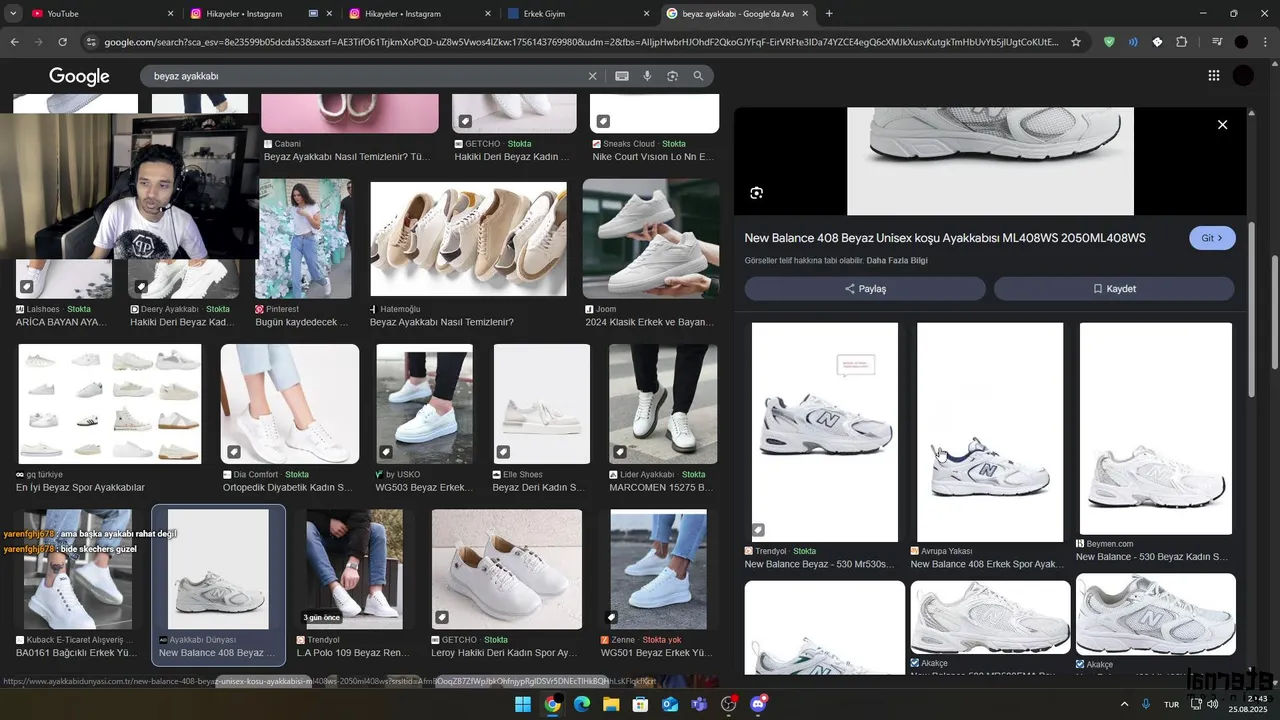This screenshot has height=720, width=1280.
Task: Reload the current page
Action: coord(62,42)
